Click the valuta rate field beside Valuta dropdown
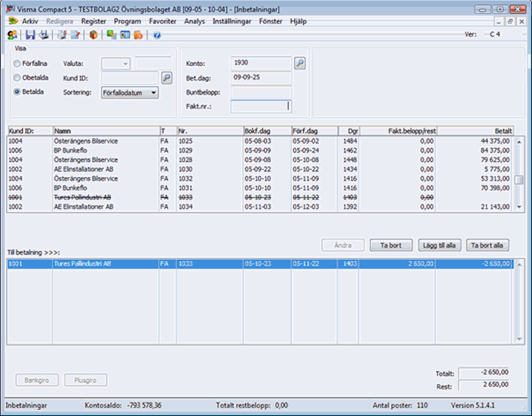Screen dimensions: 532x416 [x=153, y=63]
